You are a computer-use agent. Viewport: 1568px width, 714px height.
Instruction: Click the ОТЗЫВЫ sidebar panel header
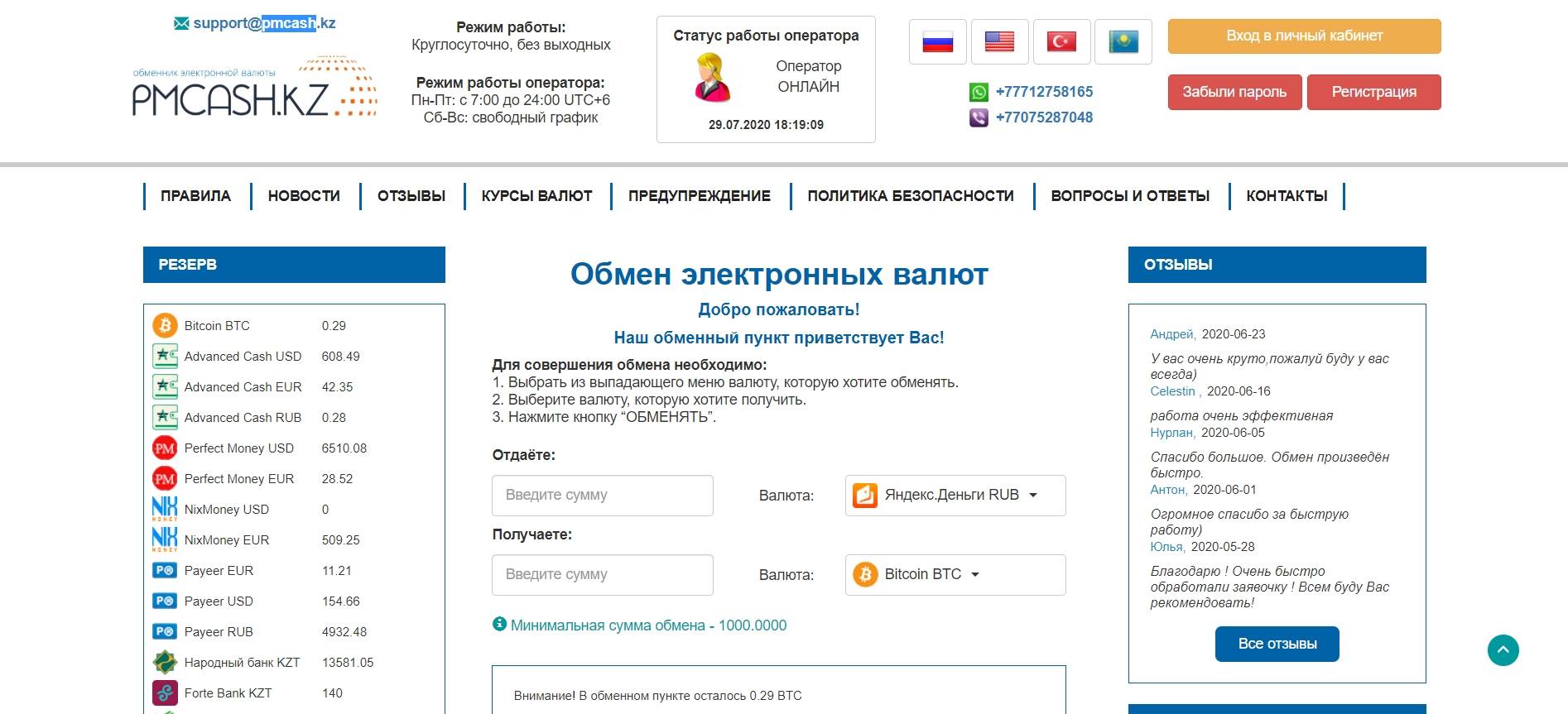click(x=1277, y=265)
